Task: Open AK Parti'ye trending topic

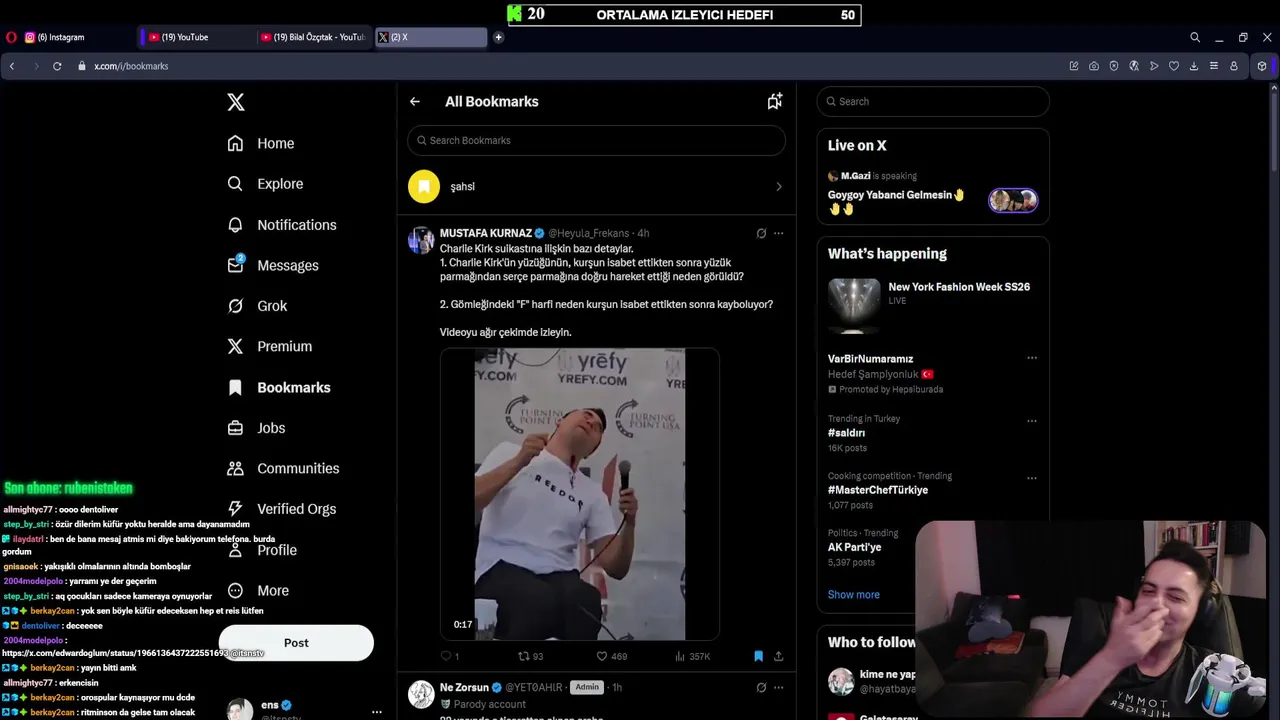Action: tap(854, 547)
